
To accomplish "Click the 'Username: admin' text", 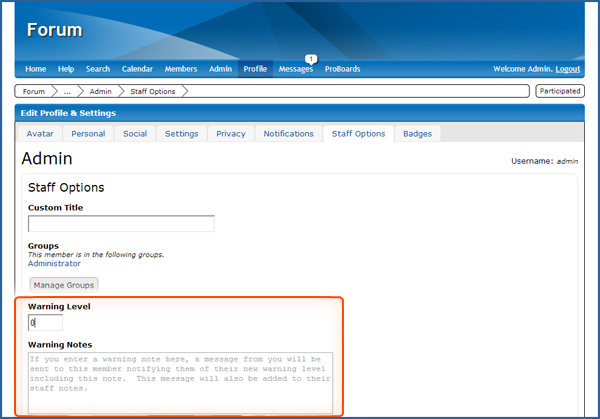I will click(545, 161).
